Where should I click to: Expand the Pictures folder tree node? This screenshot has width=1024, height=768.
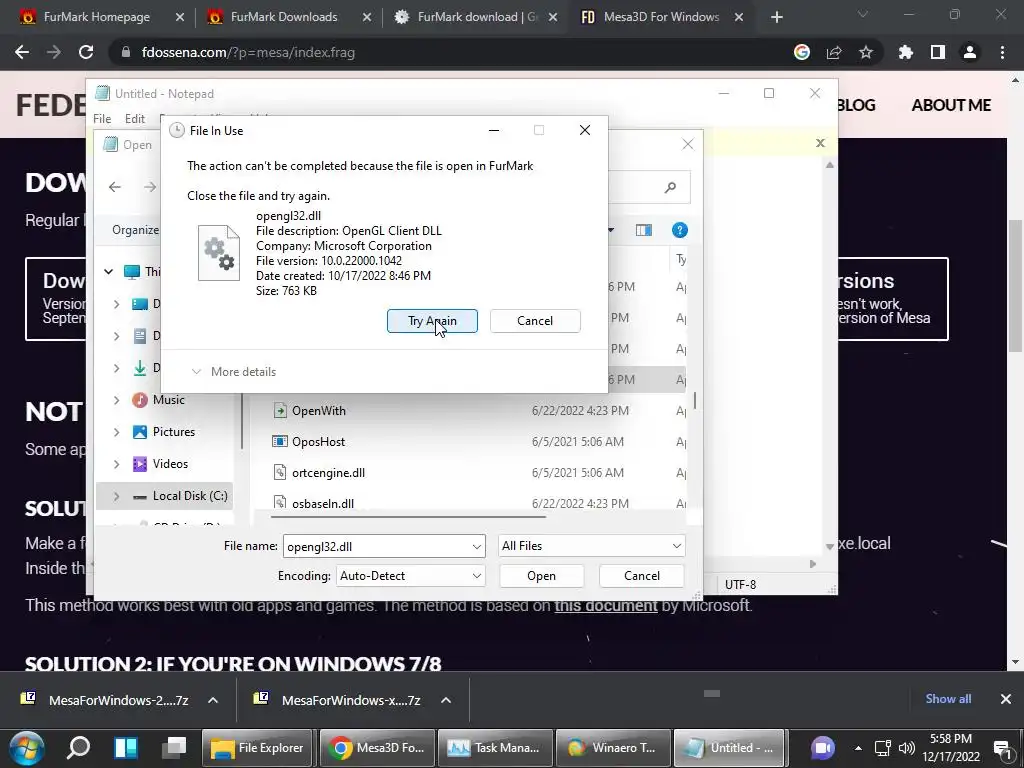pos(116,432)
